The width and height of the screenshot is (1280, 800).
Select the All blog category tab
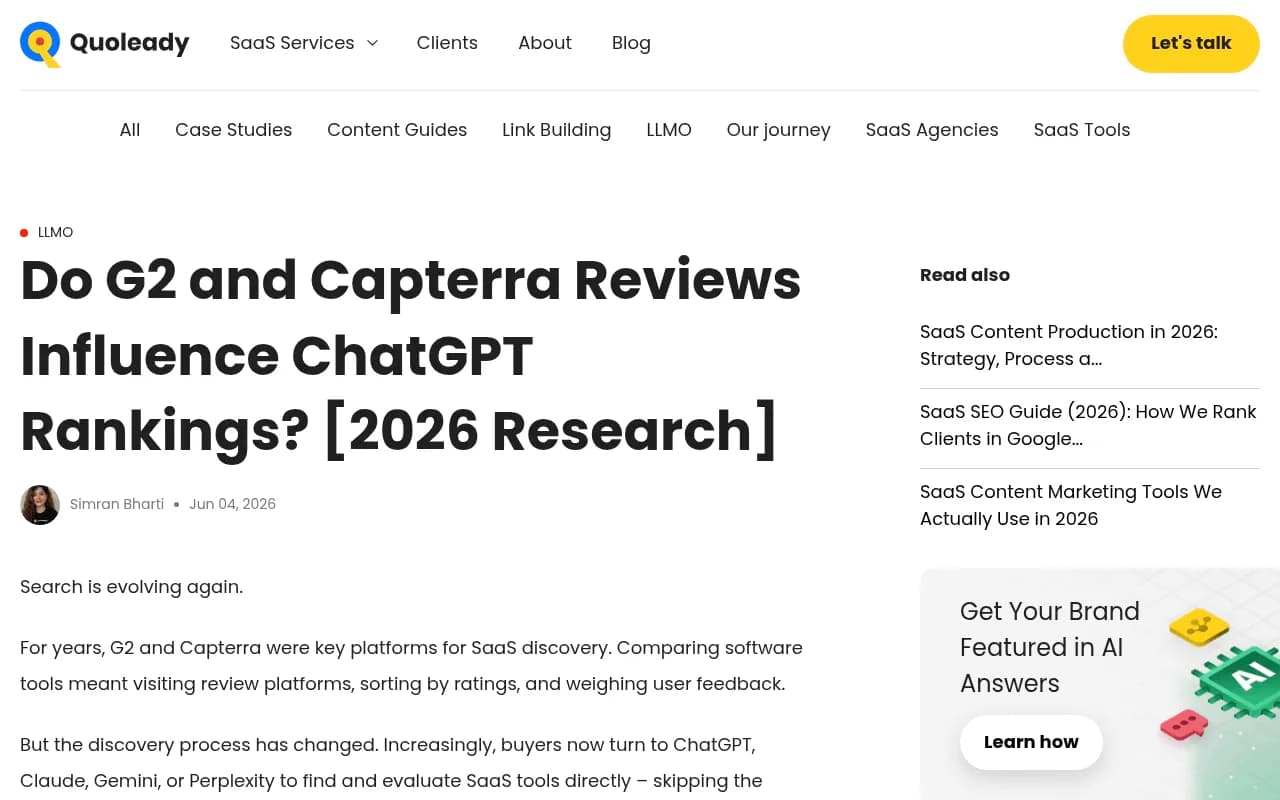click(x=130, y=130)
